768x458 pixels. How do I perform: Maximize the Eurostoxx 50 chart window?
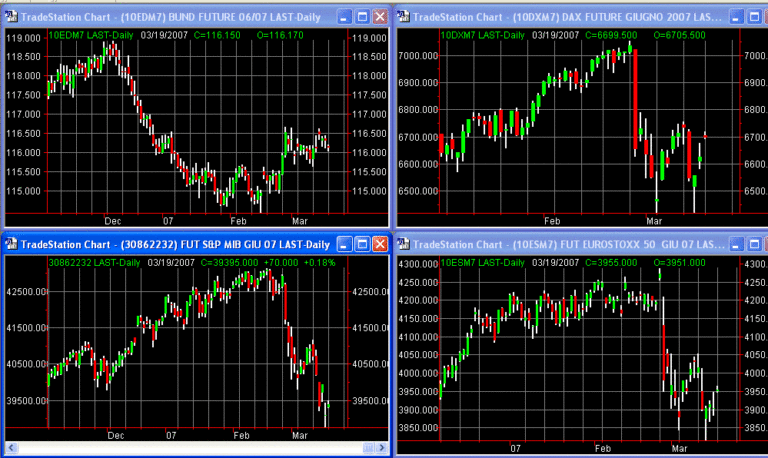coord(756,244)
